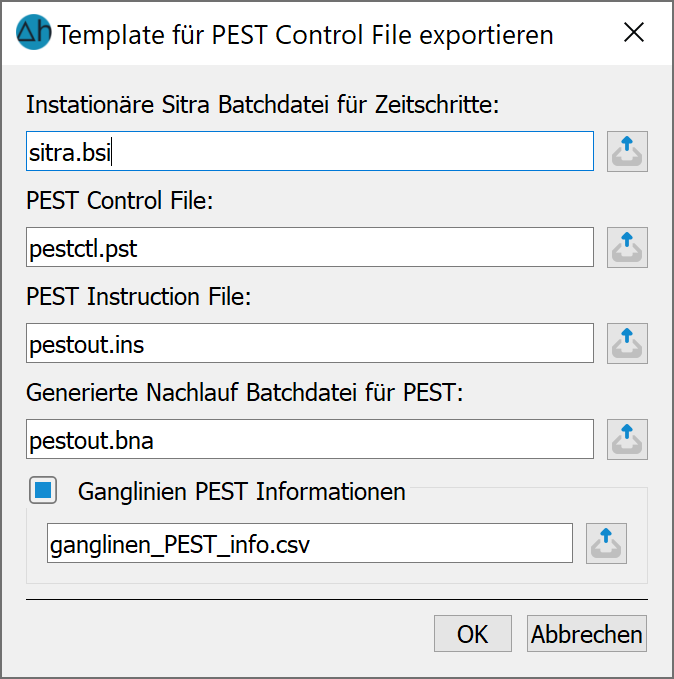The image size is (674, 679).
Task: Click the PEST Control File label
Action: tap(120, 200)
